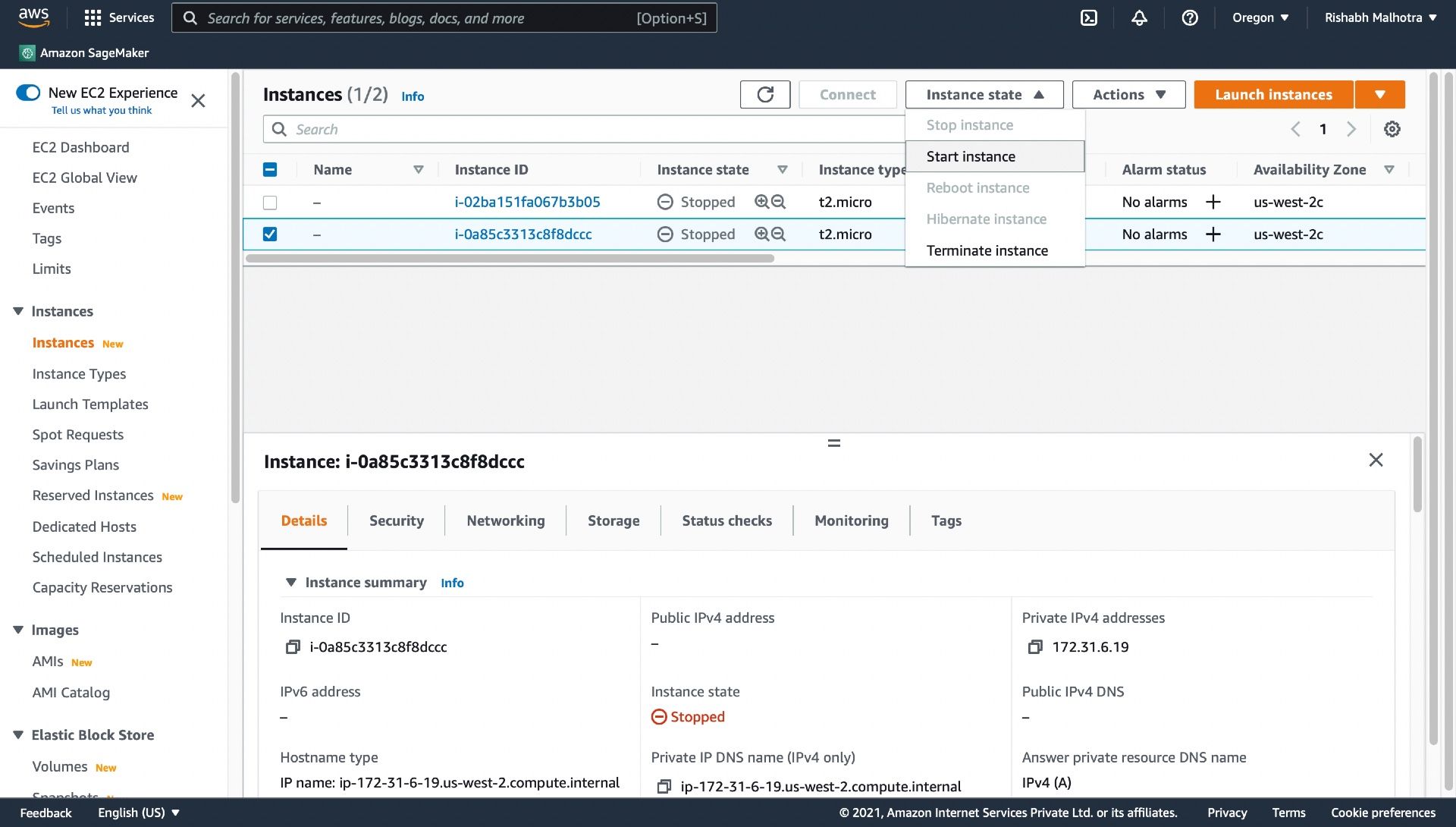Open the Feedback link in the footer
Screen dimensions: 1456x827
pyautogui.click(x=45, y=813)
